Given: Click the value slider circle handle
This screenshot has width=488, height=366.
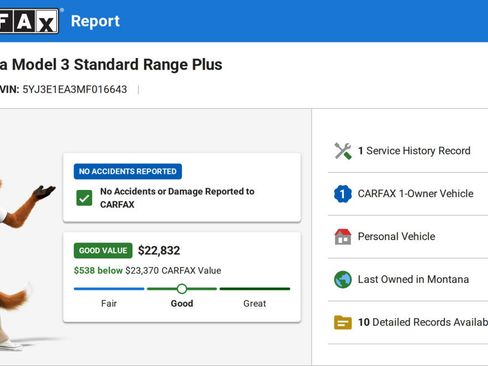Looking at the screenshot, I should [x=182, y=289].
